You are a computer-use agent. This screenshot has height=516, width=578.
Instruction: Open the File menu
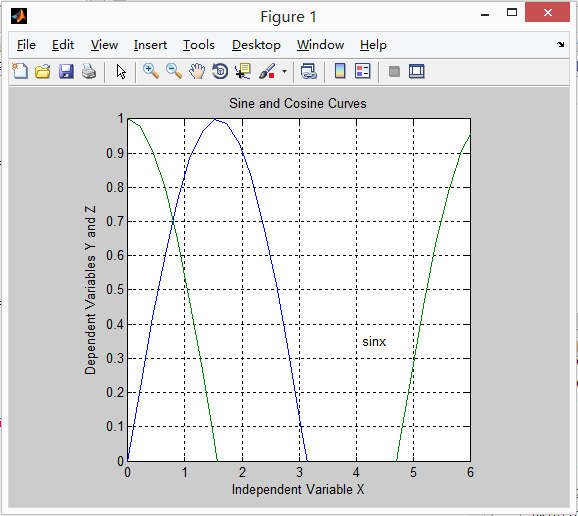point(26,45)
